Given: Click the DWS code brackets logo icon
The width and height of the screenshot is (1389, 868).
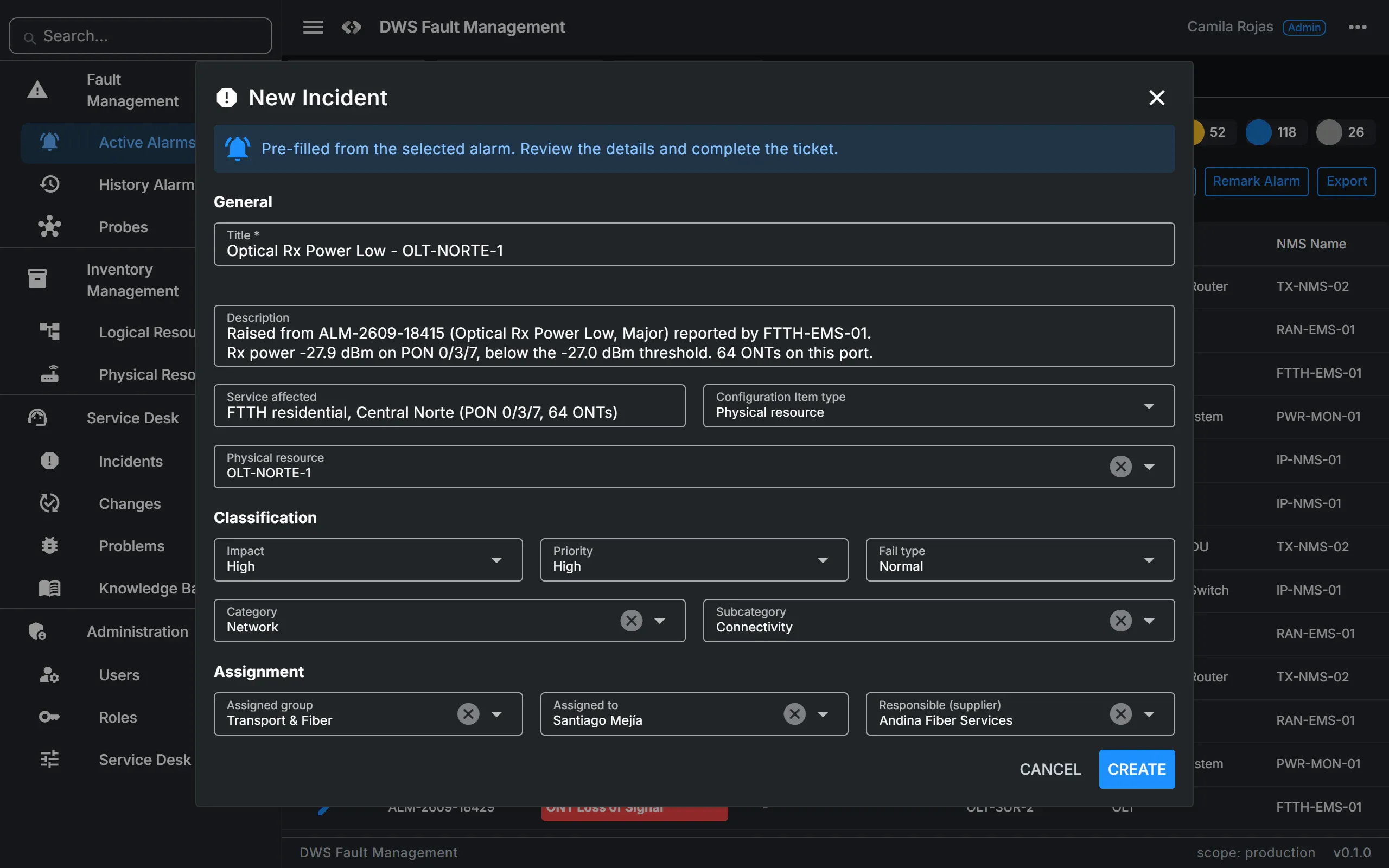Looking at the screenshot, I should (x=351, y=27).
